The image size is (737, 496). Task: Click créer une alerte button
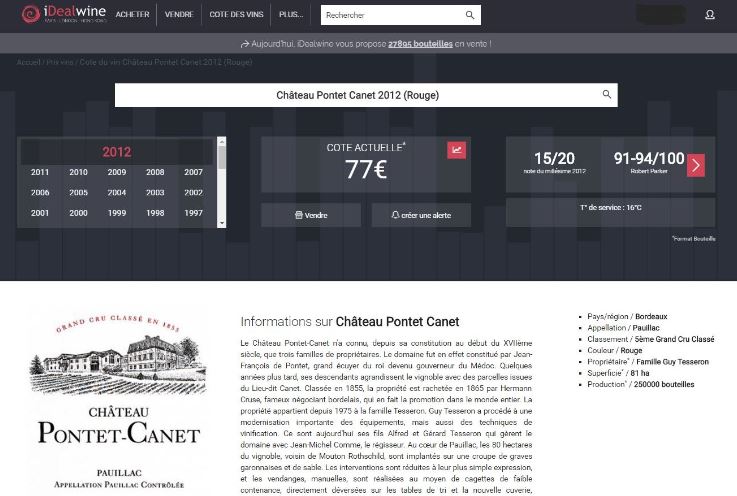click(421, 215)
